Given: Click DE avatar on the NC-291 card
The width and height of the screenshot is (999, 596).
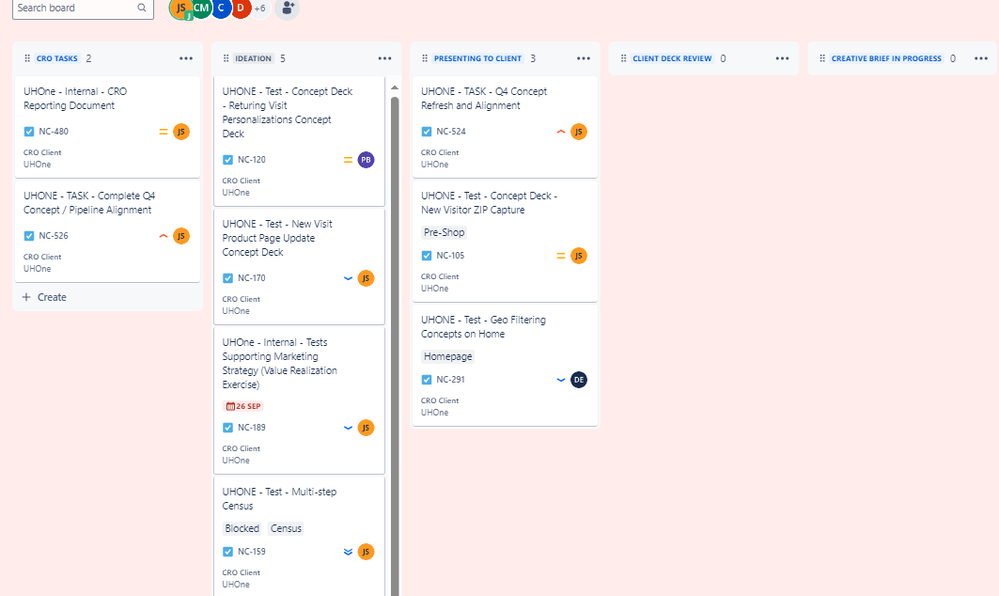Looking at the screenshot, I should (578, 379).
